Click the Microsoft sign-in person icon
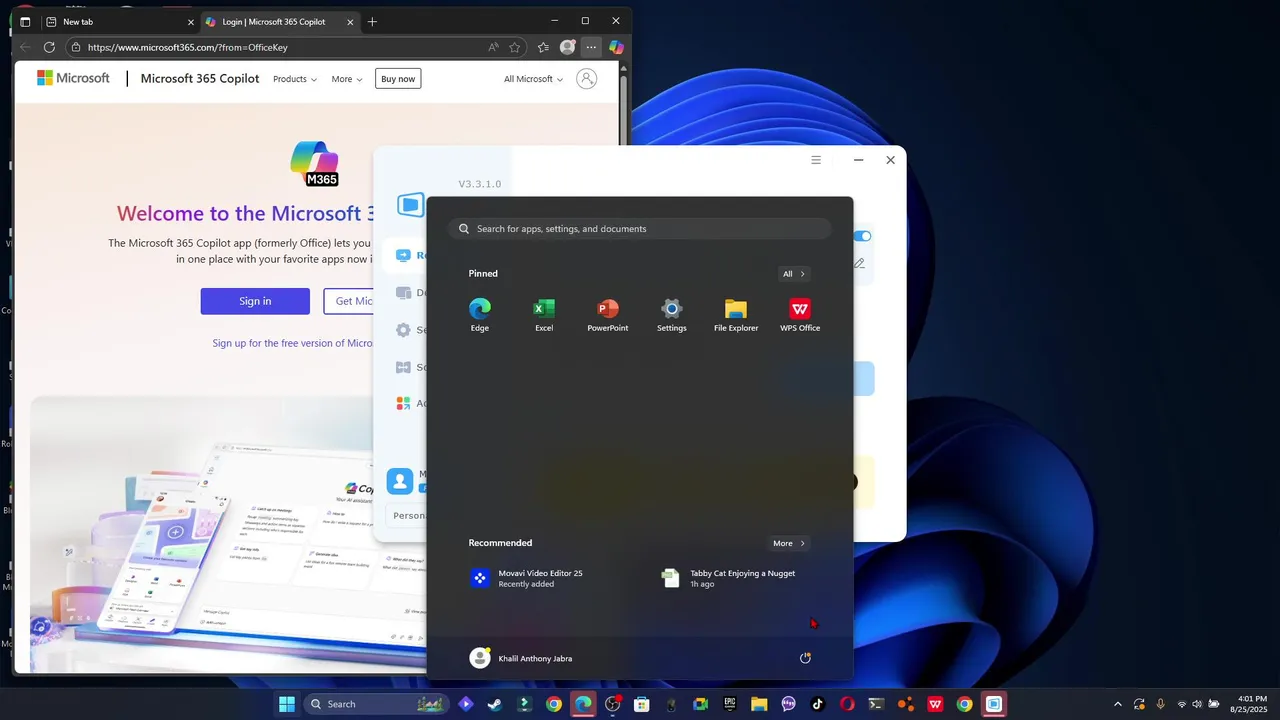The image size is (1280, 720). [x=587, y=79]
